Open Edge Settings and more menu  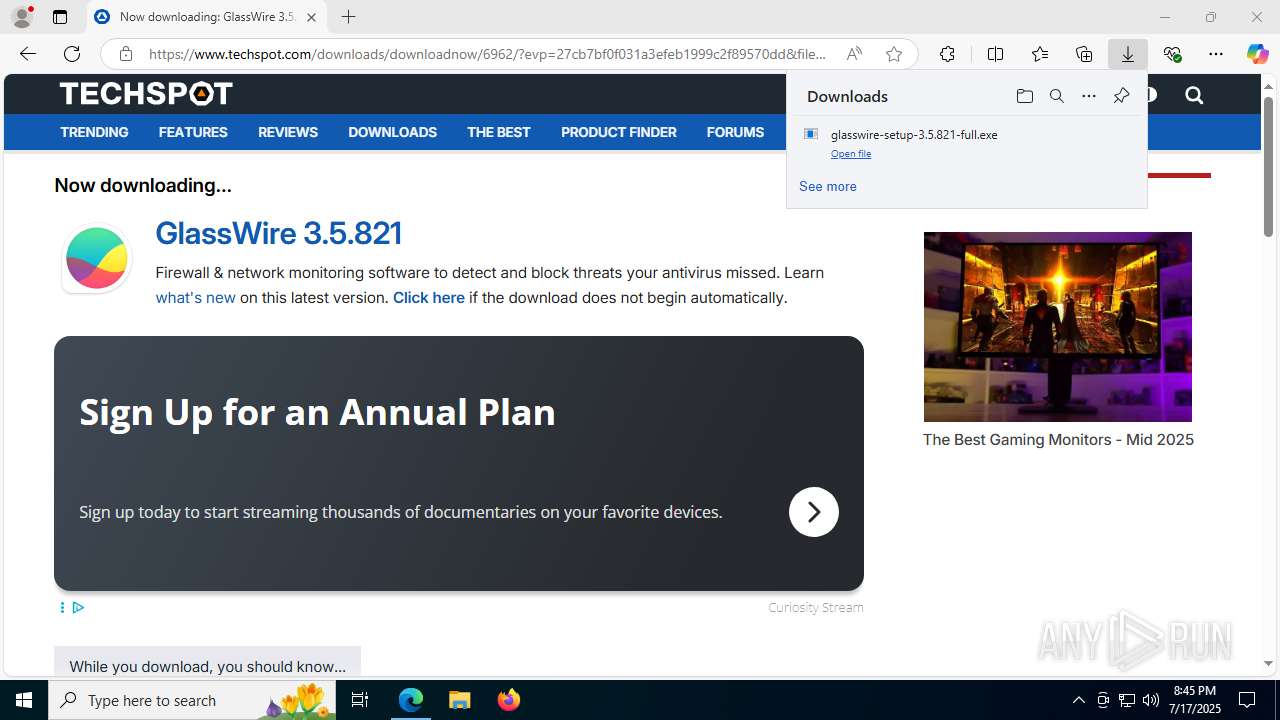pos(1216,54)
